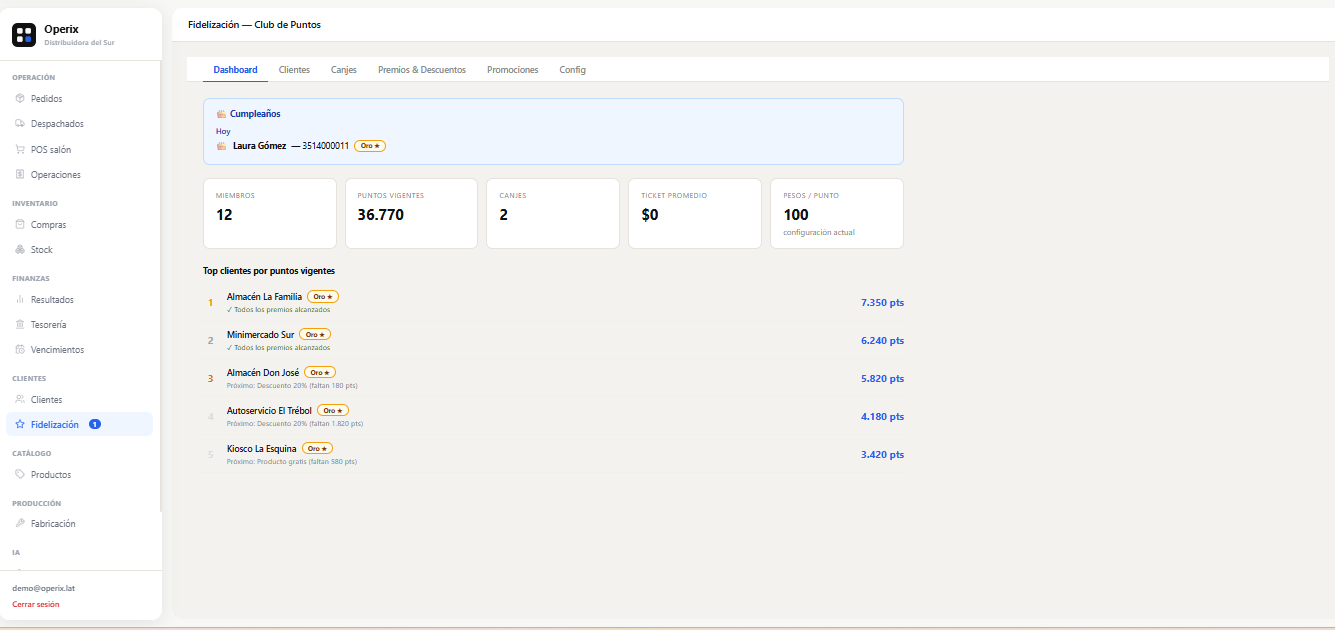Open Pedidos in the sidebar

point(80,98)
